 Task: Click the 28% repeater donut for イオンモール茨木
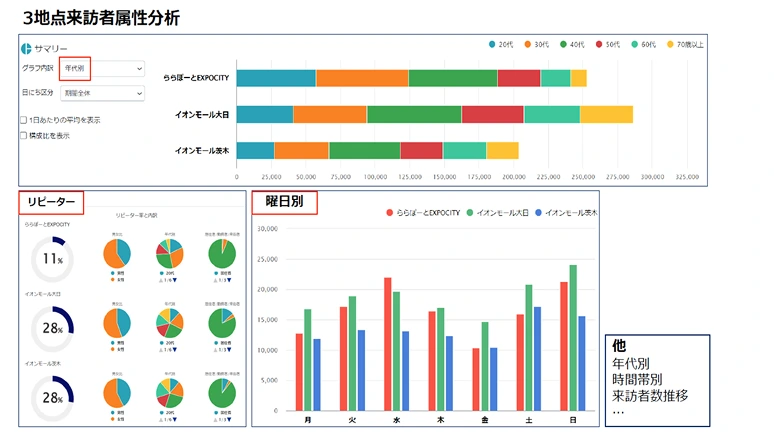[x=52, y=398]
